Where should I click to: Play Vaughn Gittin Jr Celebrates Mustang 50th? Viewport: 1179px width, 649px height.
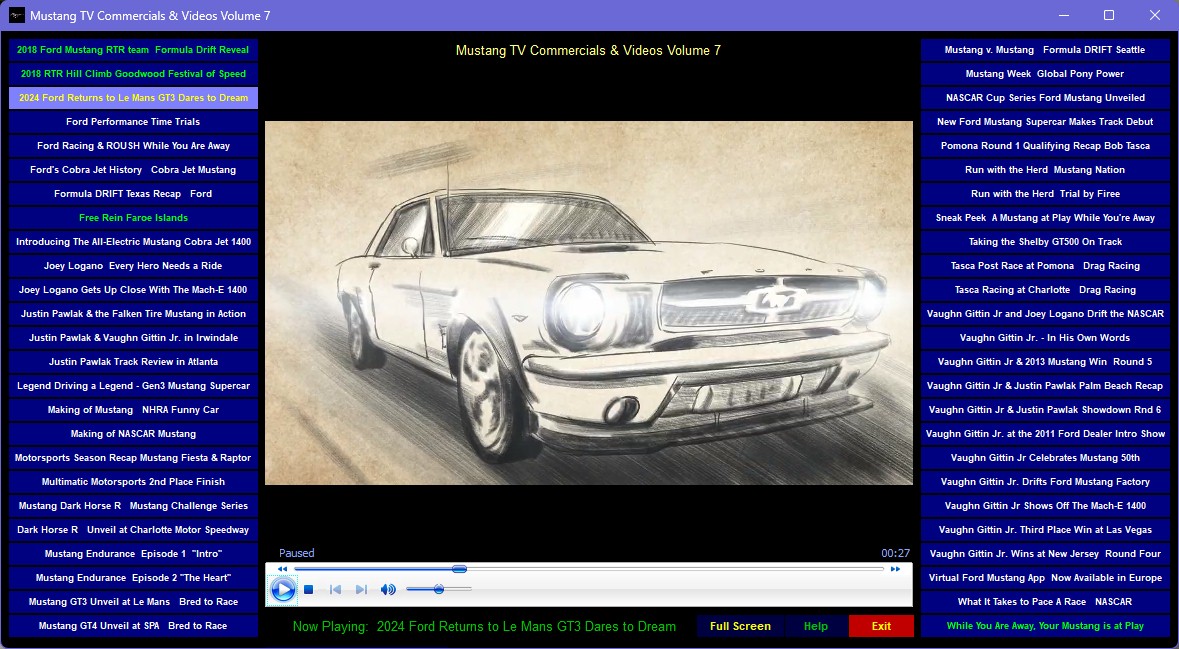1045,458
